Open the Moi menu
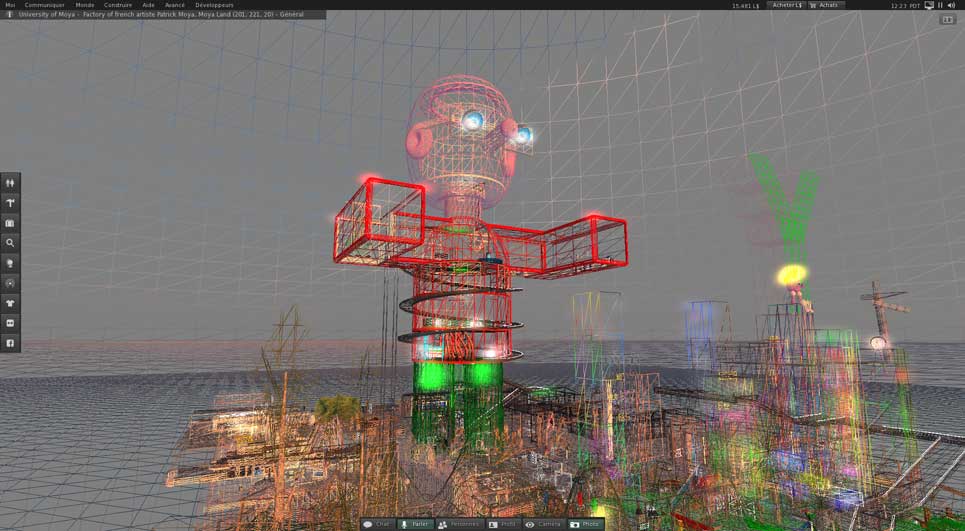 [10, 5]
